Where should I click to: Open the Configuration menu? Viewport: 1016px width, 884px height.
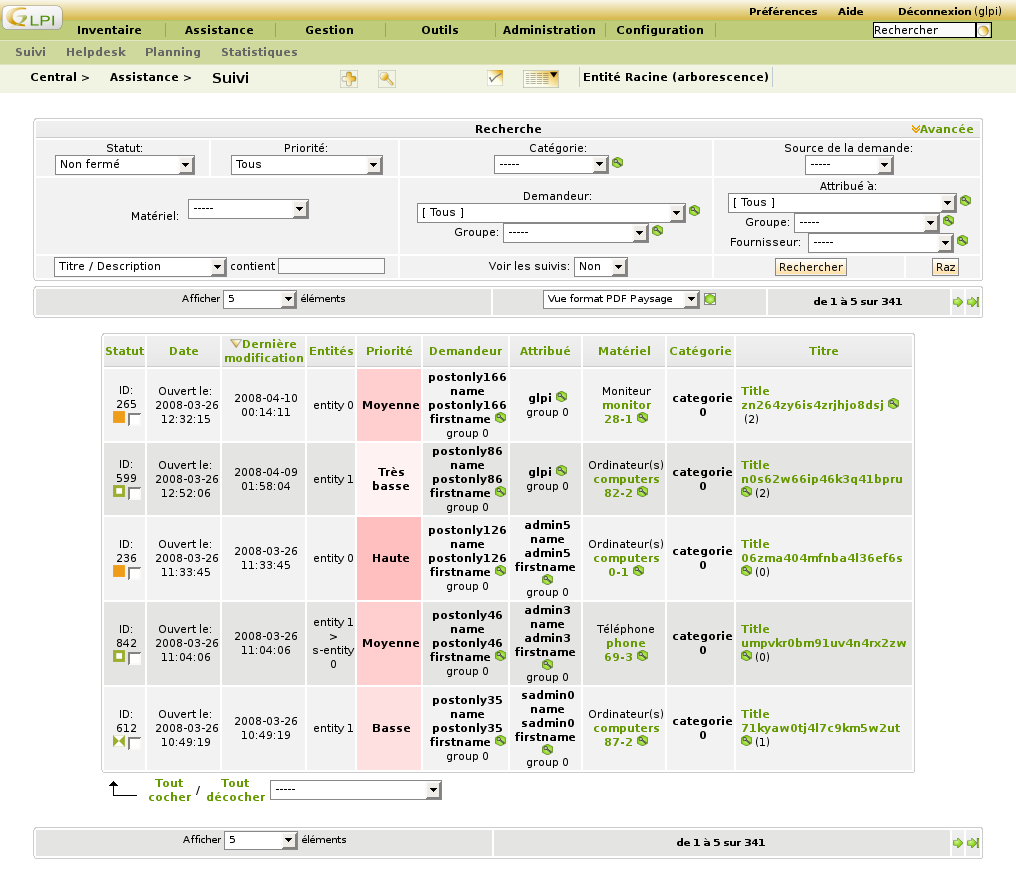point(660,30)
